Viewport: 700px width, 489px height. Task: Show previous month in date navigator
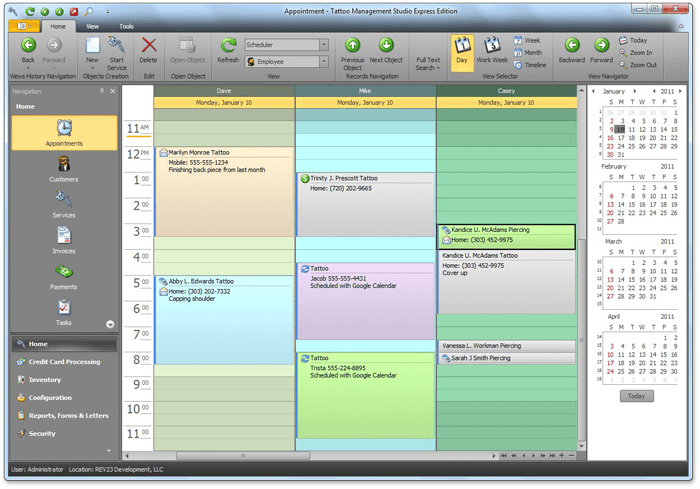pyautogui.click(x=593, y=91)
